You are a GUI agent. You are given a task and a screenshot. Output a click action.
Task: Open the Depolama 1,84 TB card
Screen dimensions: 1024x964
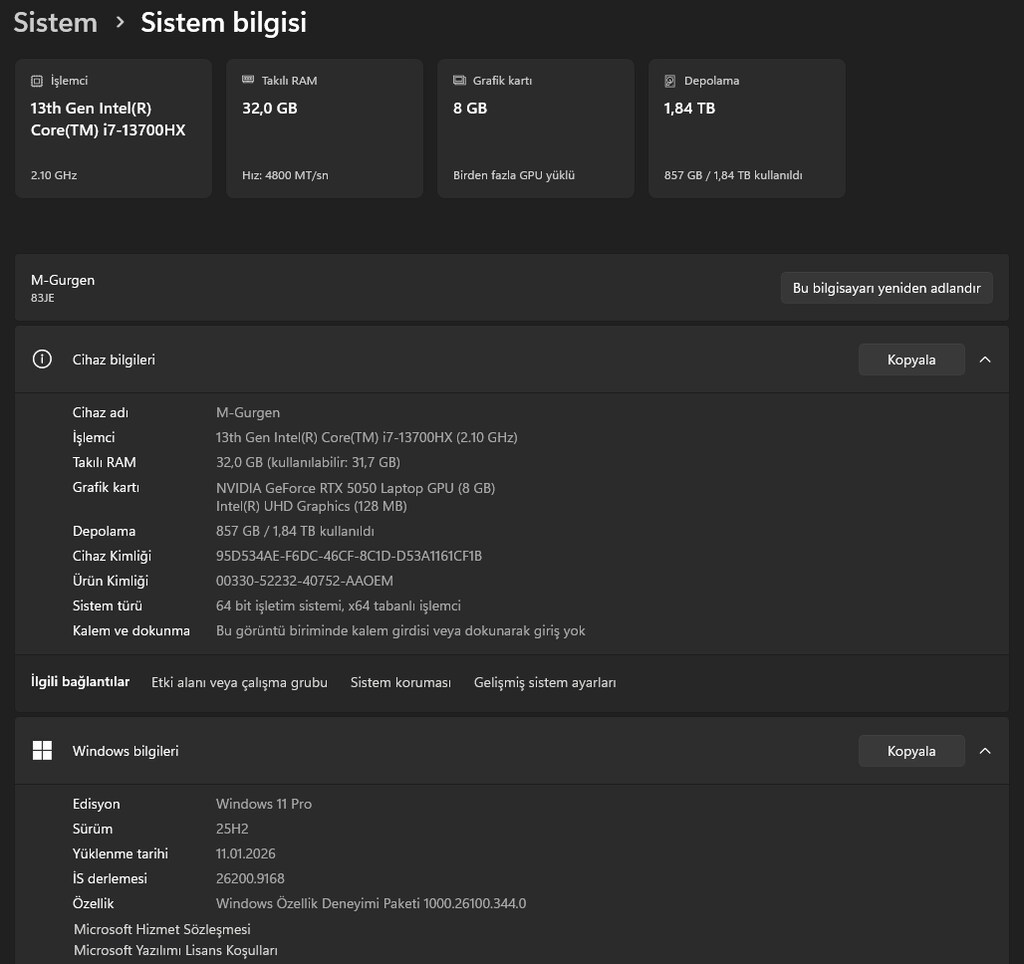pyautogui.click(x=747, y=129)
